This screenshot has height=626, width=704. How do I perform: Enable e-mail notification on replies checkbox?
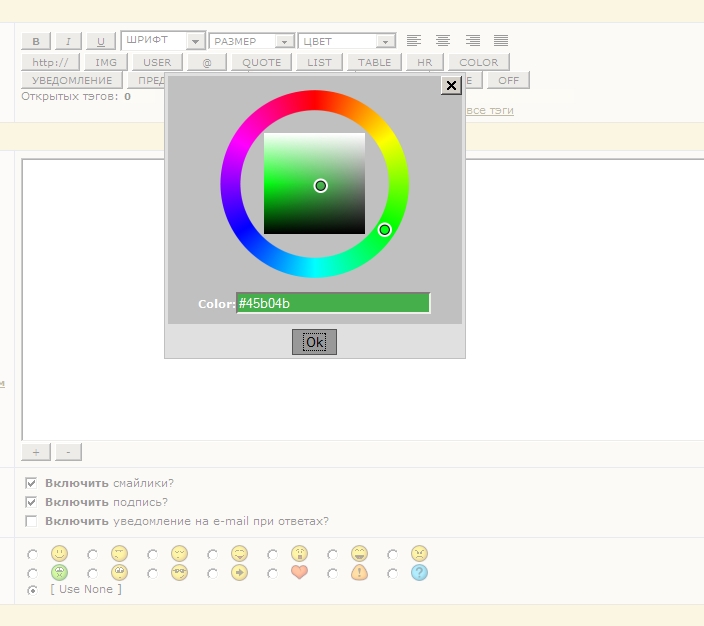click(x=31, y=521)
